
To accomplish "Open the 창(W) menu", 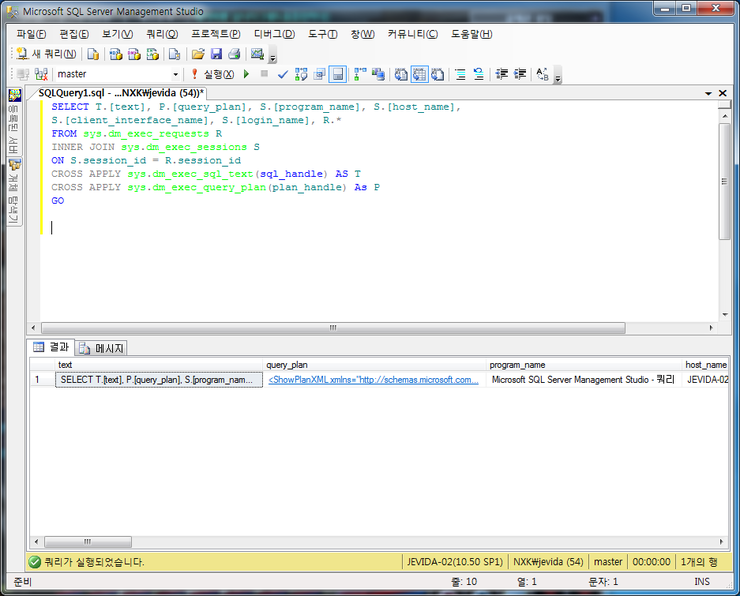I will 362,34.
